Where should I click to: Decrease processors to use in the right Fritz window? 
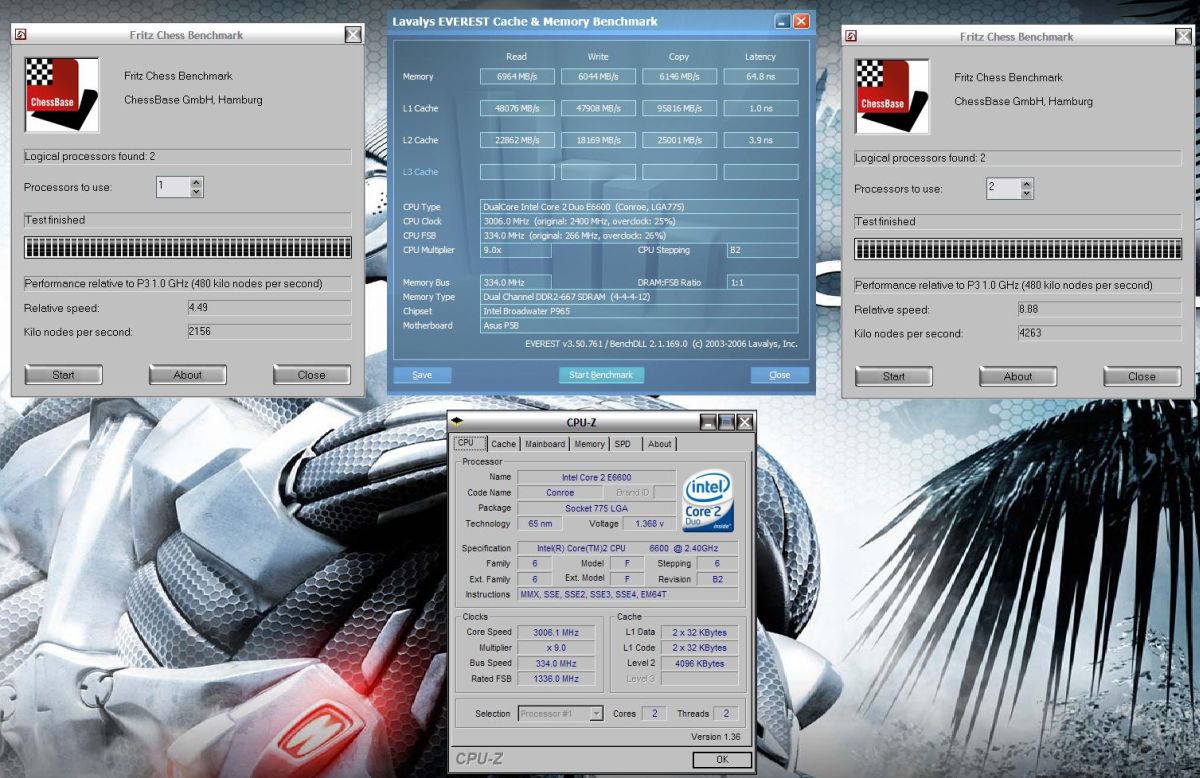coord(1026,193)
